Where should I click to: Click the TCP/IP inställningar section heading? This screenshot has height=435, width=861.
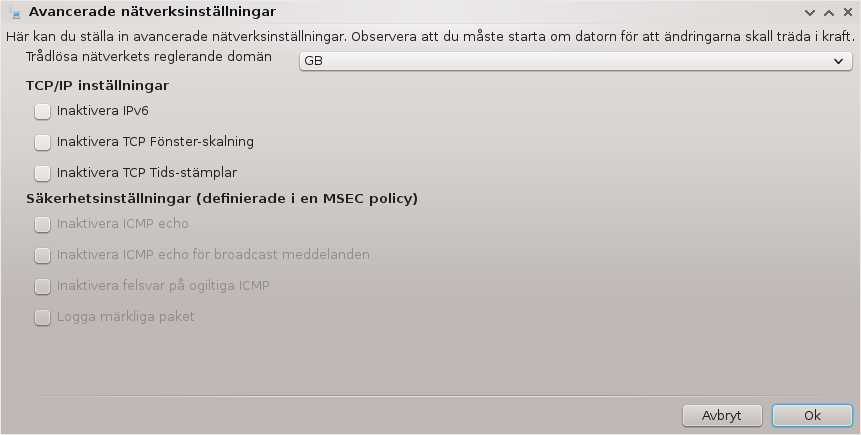(x=97, y=86)
